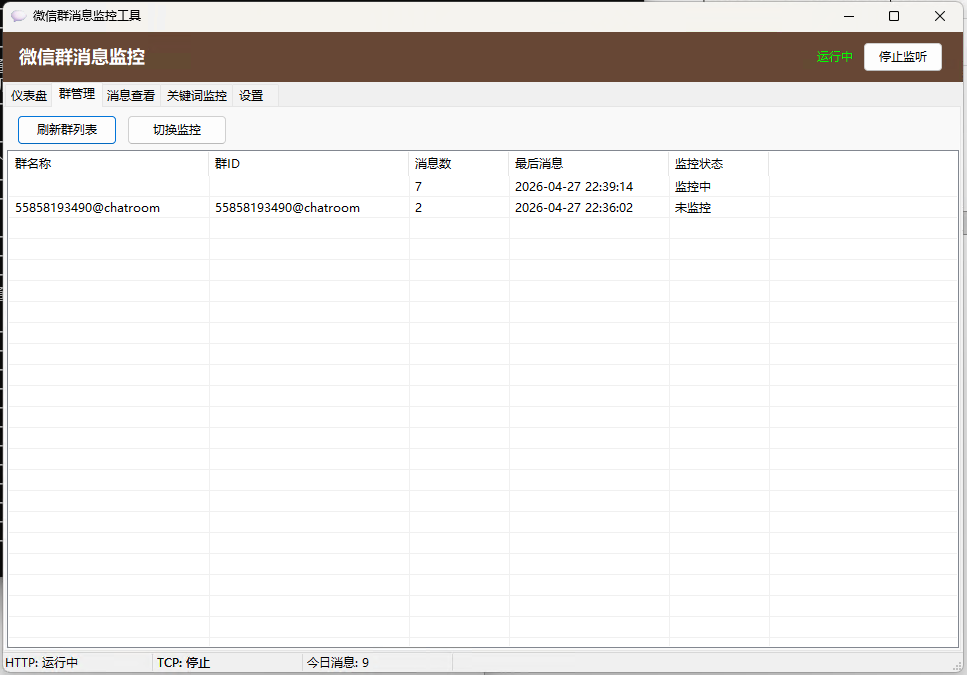The width and height of the screenshot is (967, 675).
Task: Click the 刷新群列表 button
Action: tap(66, 130)
